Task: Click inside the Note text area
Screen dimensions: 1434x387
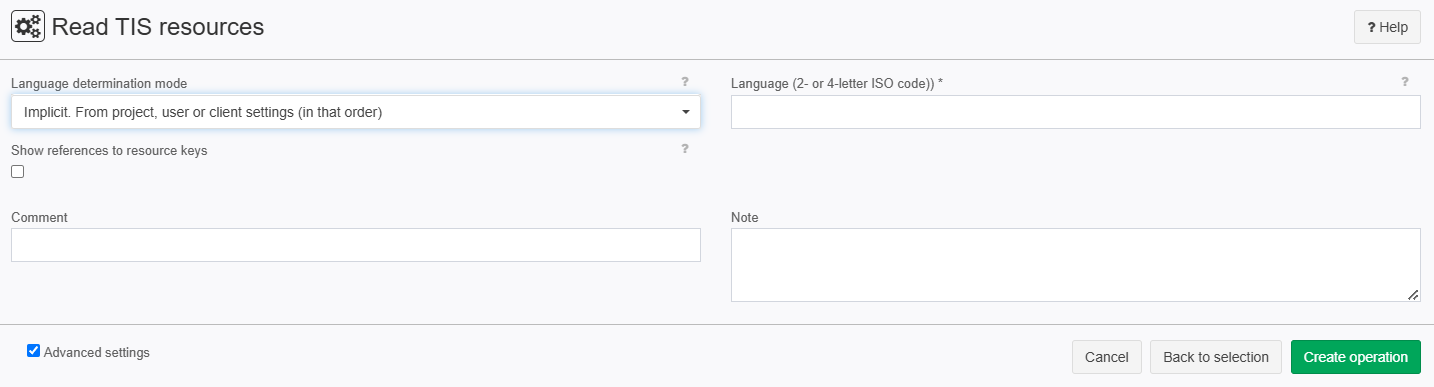Action: pos(1076,265)
